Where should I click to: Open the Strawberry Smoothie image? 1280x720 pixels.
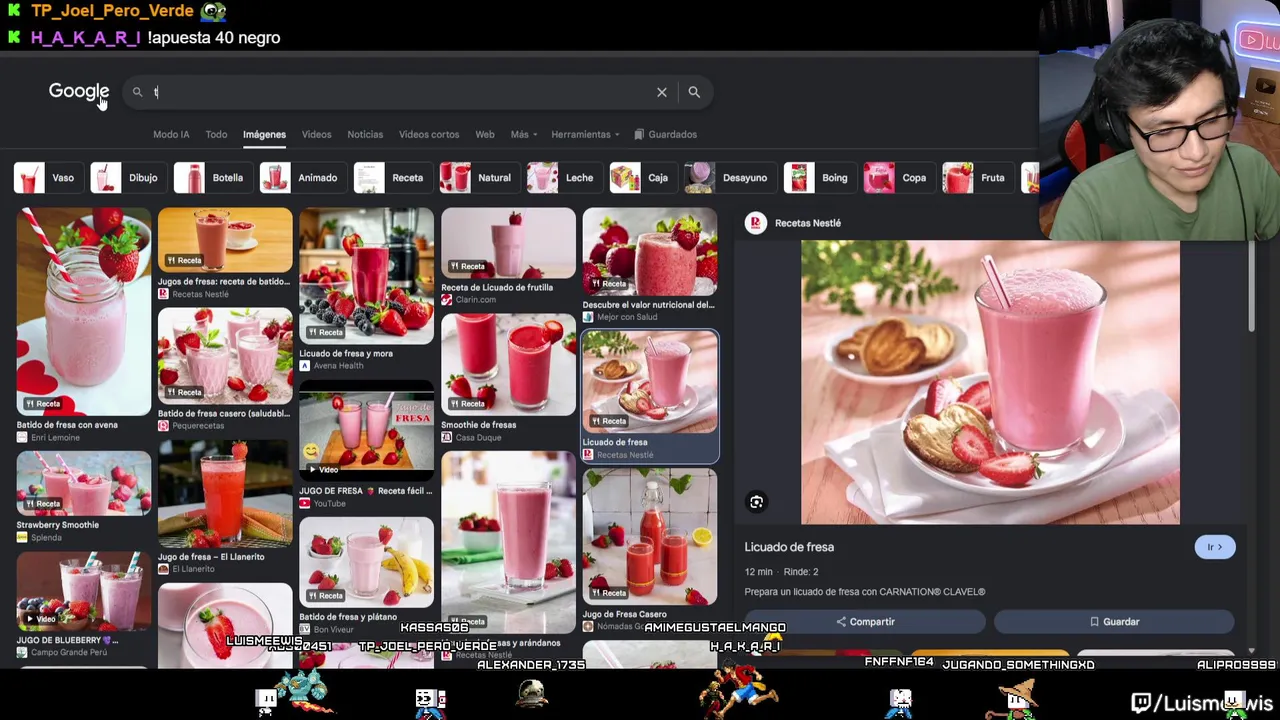tap(84, 483)
